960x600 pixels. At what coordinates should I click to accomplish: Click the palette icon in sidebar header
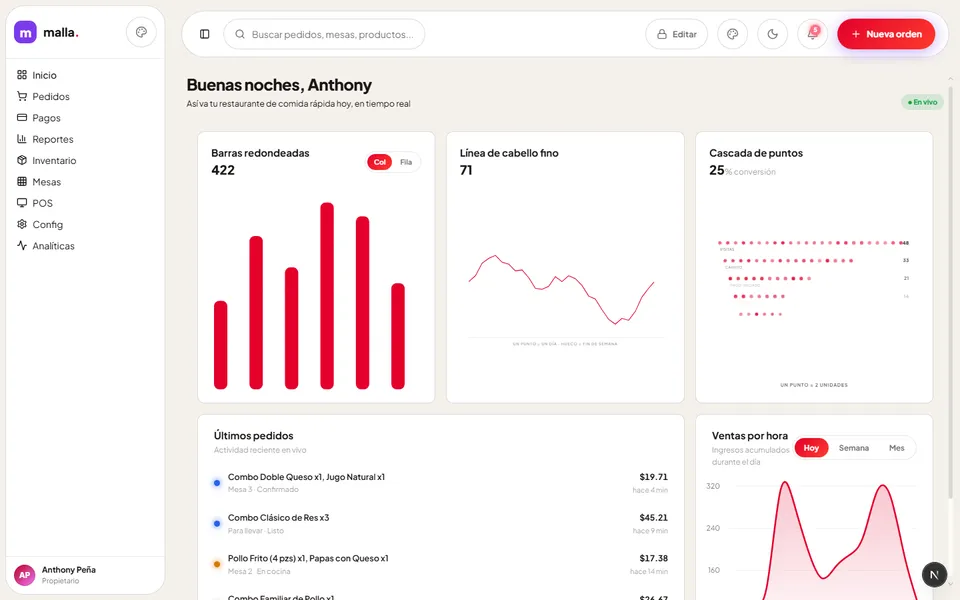point(141,32)
